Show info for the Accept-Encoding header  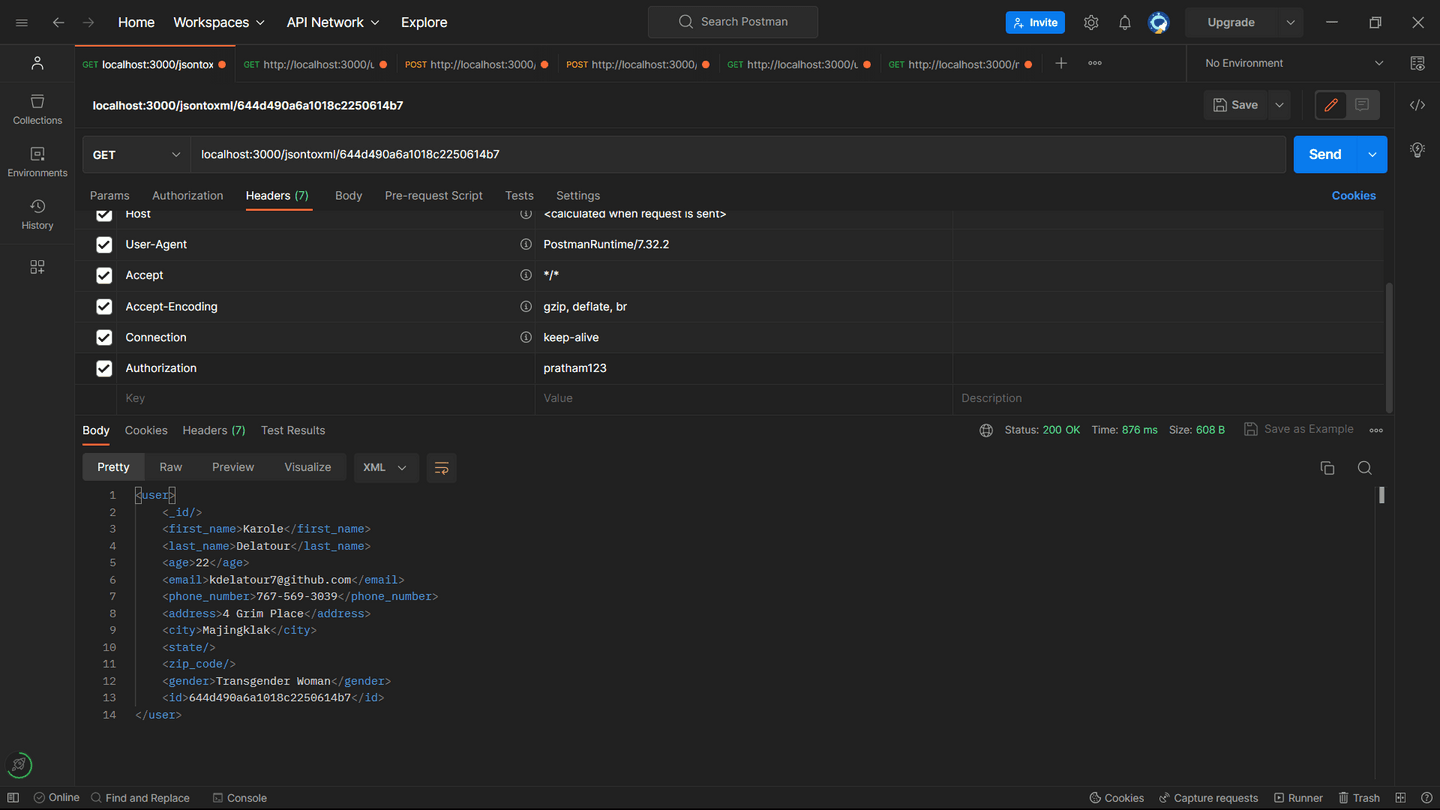[x=525, y=306]
